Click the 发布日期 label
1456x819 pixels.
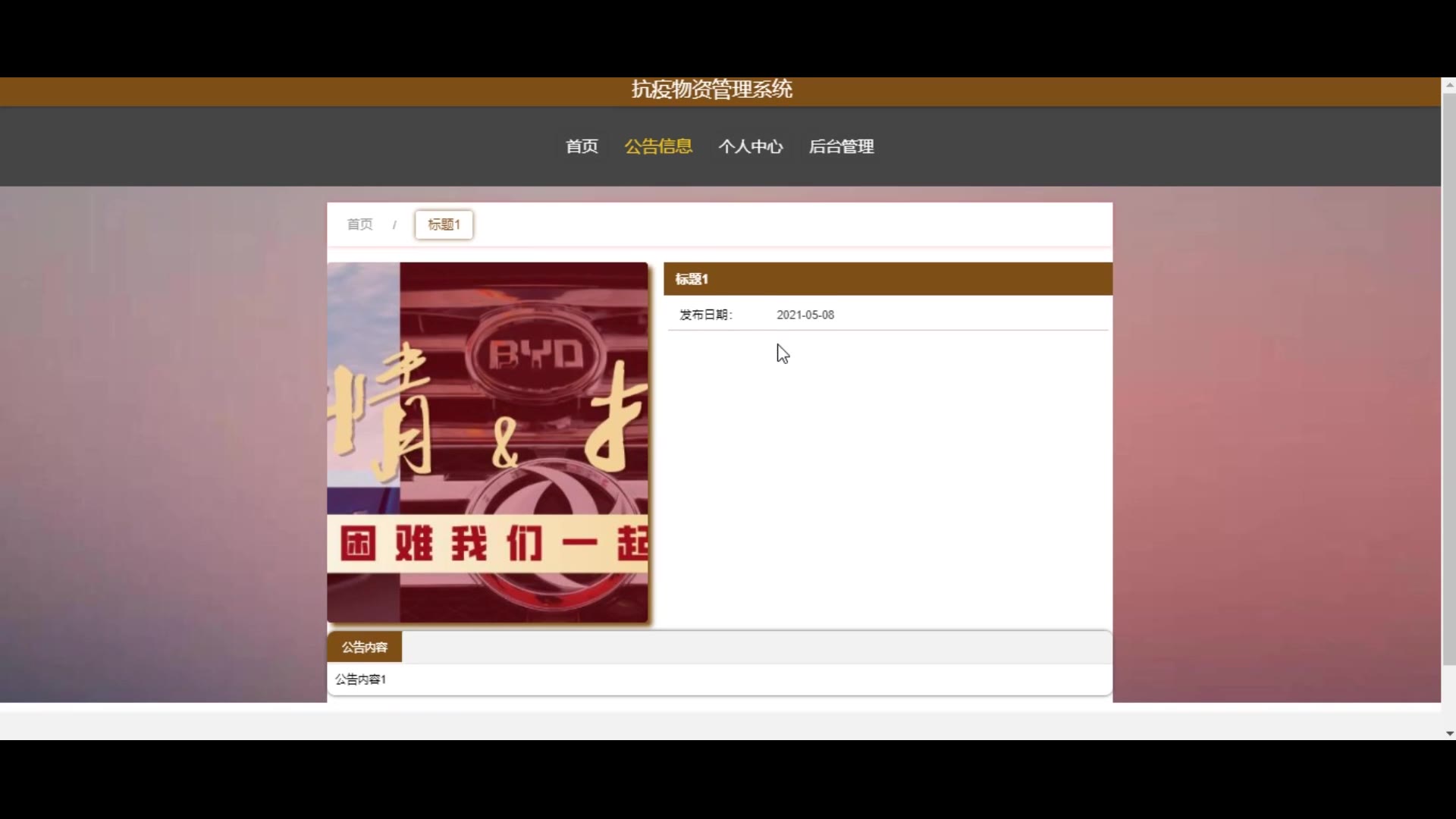706,315
